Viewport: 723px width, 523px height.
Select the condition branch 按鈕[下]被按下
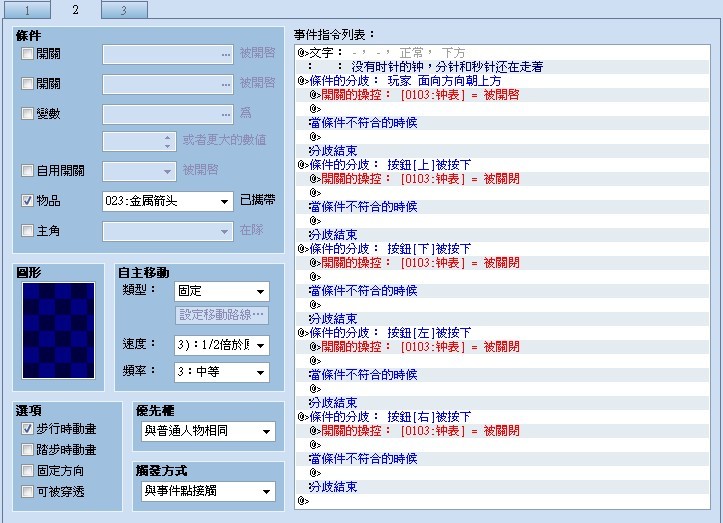click(x=503, y=249)
